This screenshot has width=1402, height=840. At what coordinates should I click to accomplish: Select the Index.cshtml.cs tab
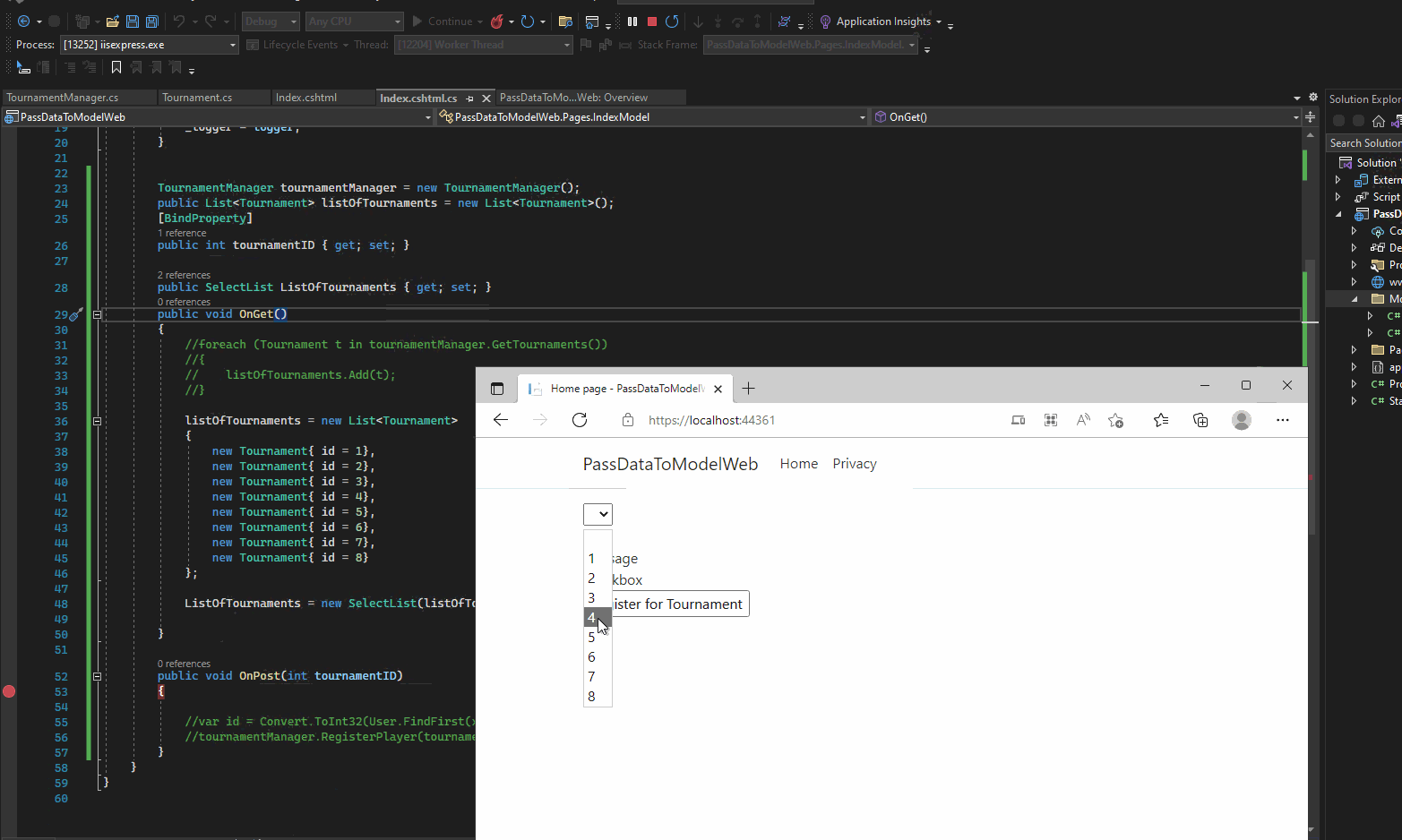[418, 99]
